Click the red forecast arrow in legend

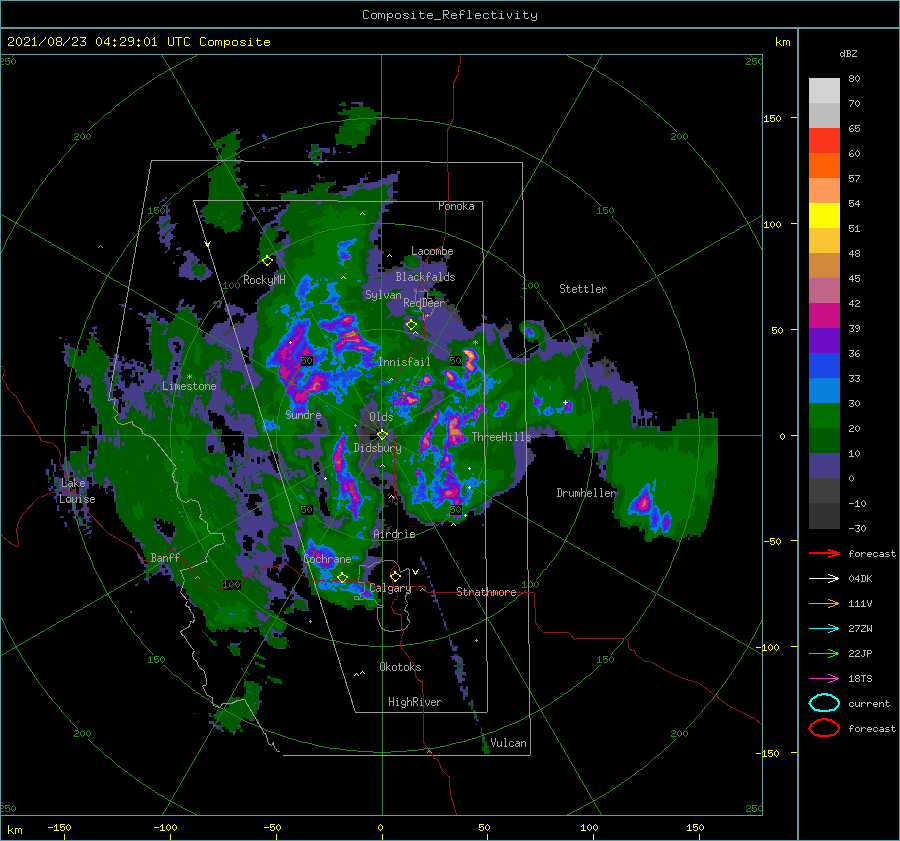coord(824,553)
